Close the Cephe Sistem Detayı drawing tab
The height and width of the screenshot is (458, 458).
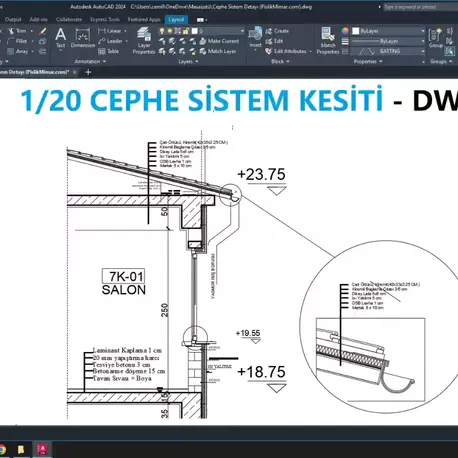coord(75,72)
